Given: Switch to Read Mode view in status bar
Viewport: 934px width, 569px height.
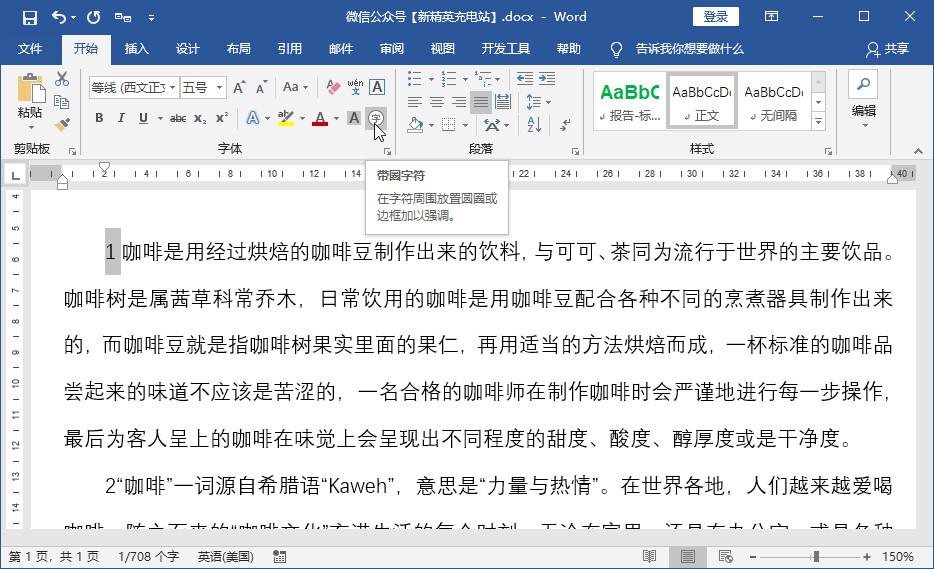Looking at the screenshot, I should pyautogui.click(x=649, y=556).
